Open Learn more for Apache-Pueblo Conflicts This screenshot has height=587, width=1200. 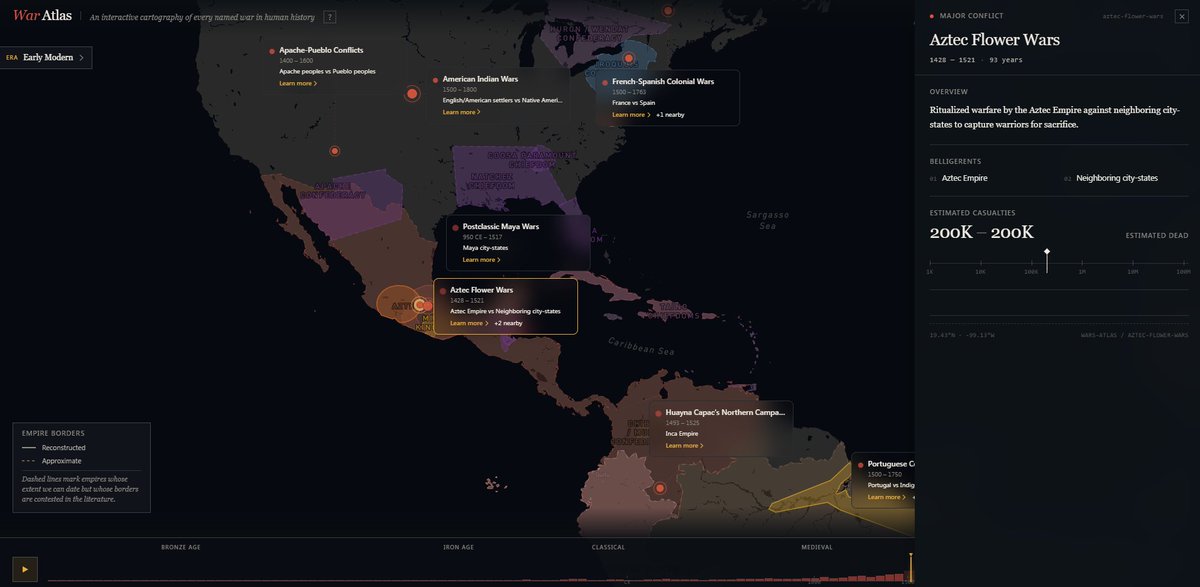(298, 84)
